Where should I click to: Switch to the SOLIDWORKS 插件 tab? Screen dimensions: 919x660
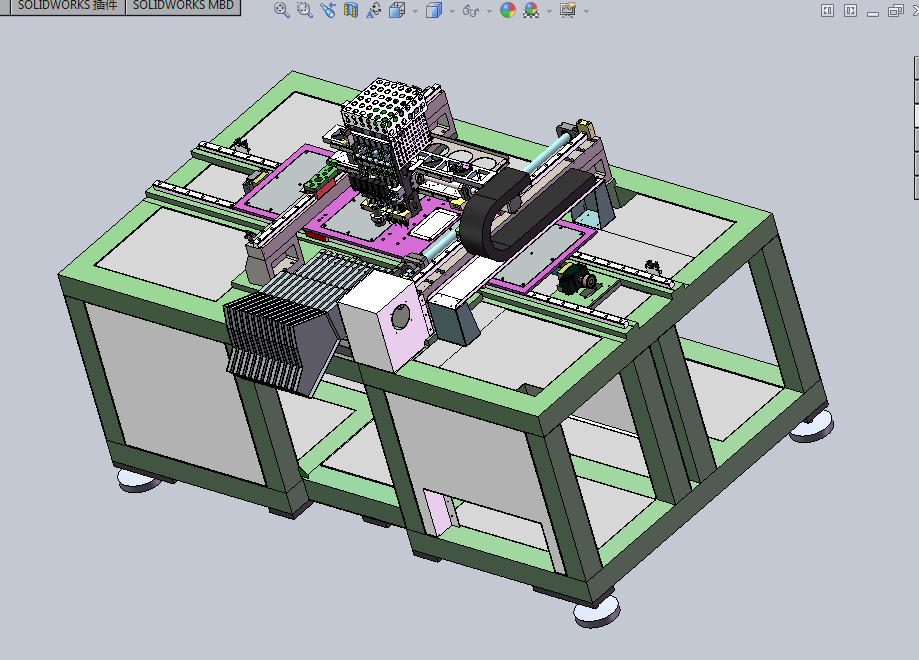[x=67, y=6]
